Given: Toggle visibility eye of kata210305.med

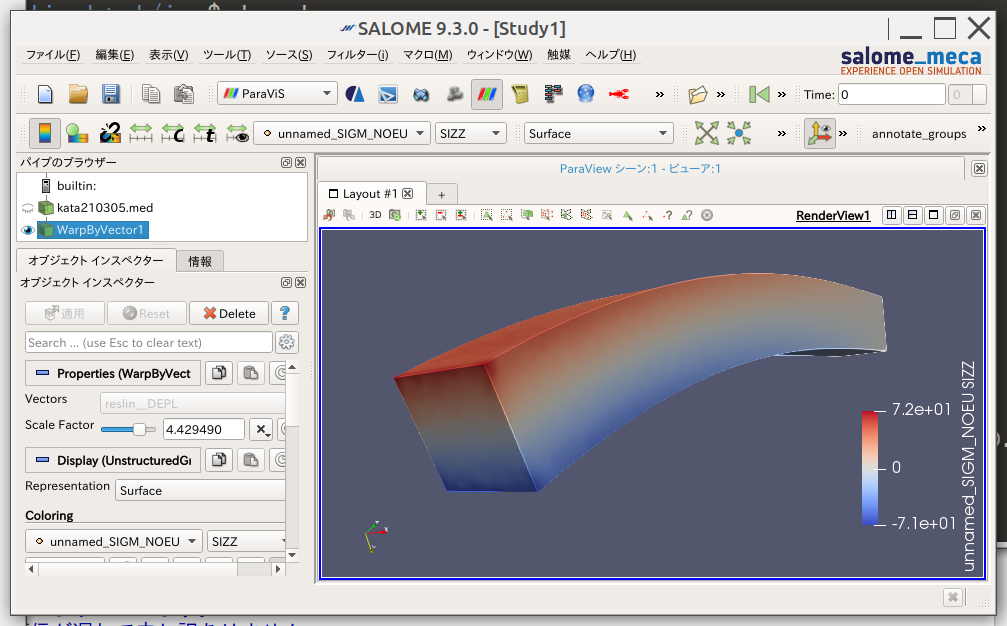Looking at the screenshot, I should click(x=27, y=208).
